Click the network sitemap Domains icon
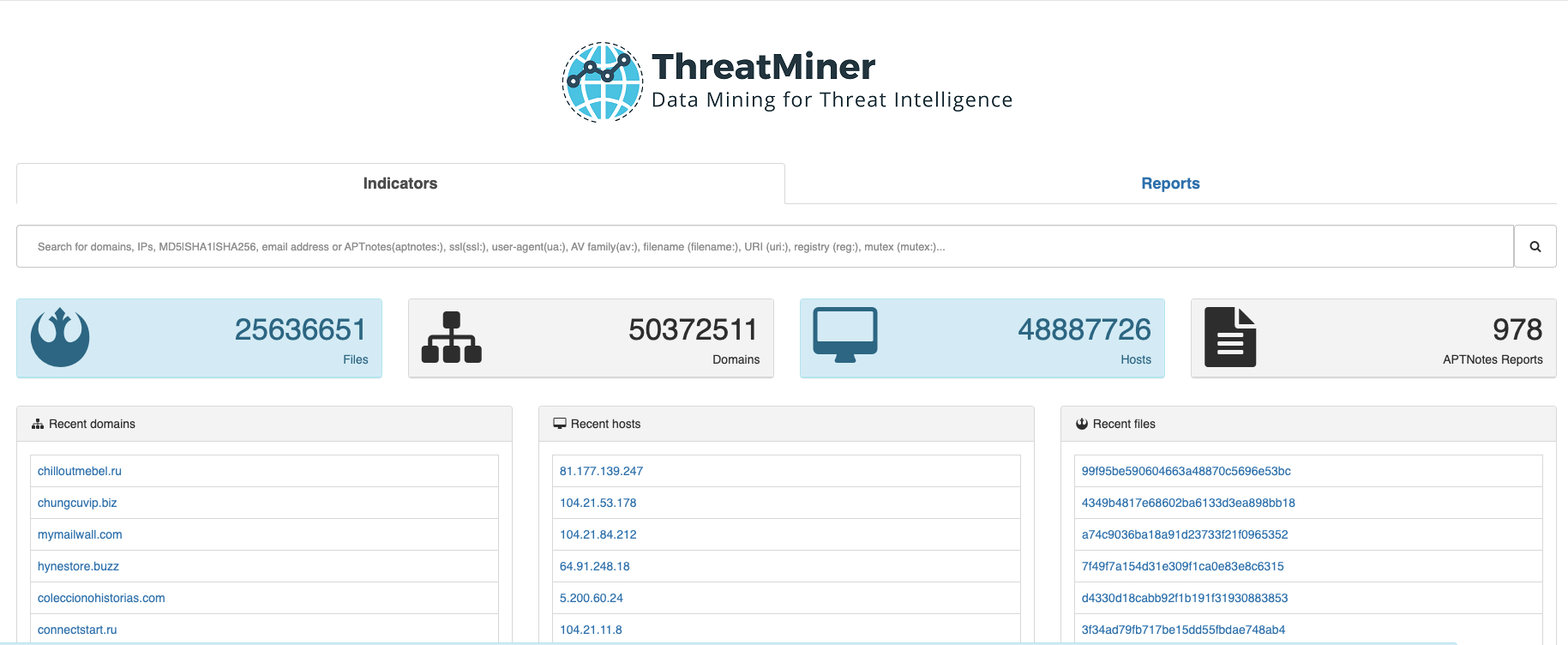Screen dimensions: 1568x645 pos(451,337)
